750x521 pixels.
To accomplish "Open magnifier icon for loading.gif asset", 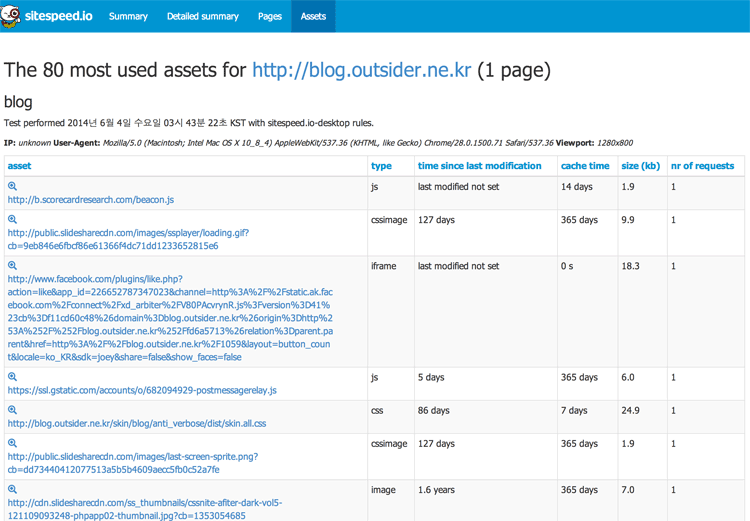I will (x=12, y=219).
